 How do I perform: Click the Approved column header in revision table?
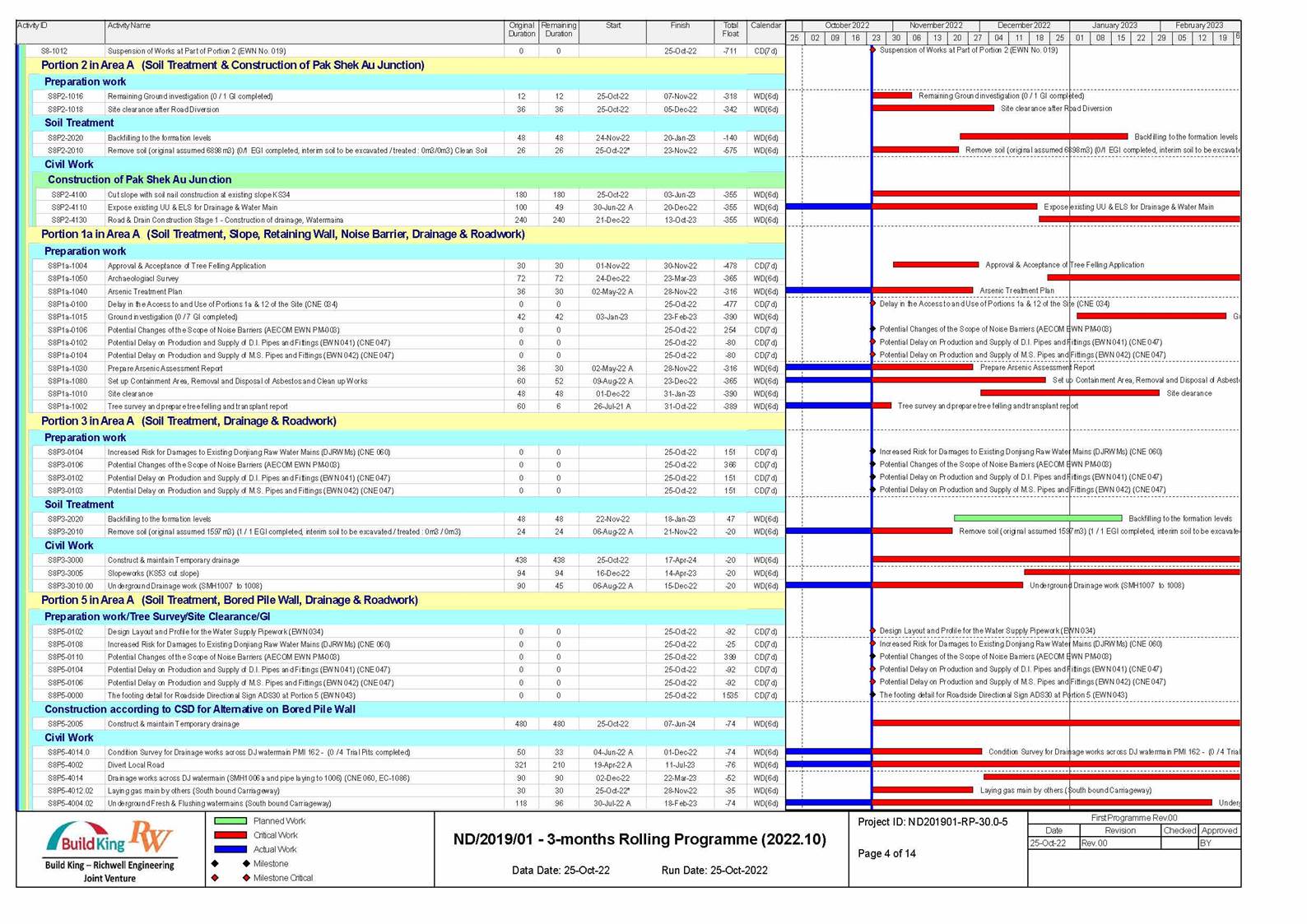coord(1220,831)
